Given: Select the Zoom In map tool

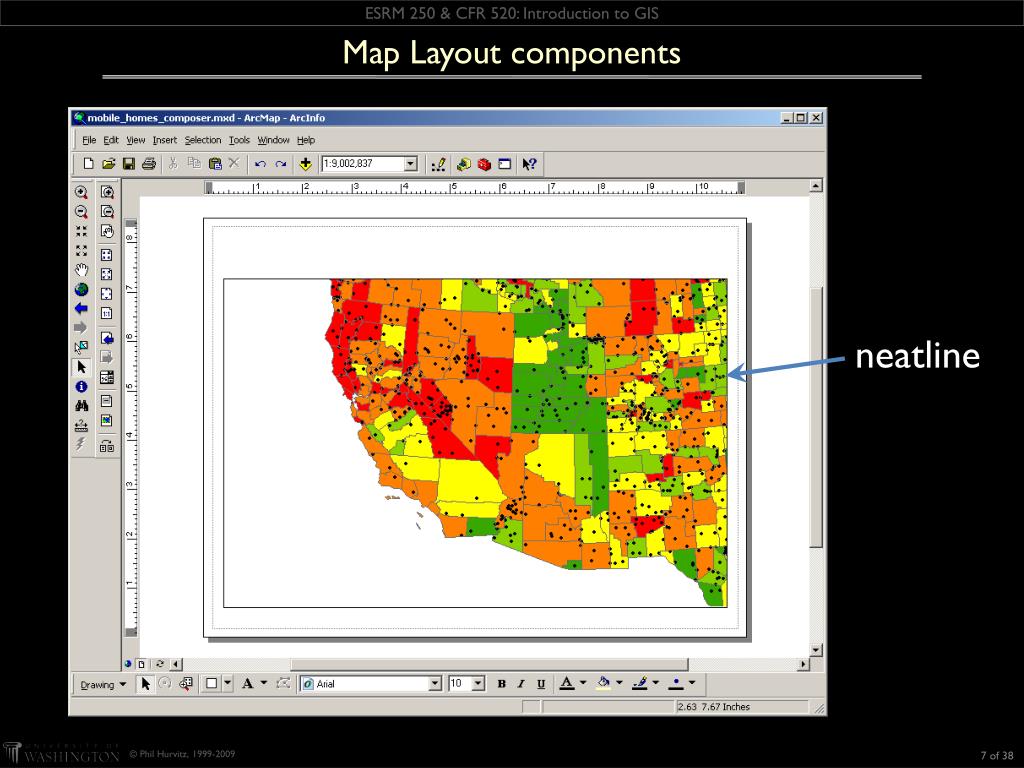Looking at the screenshot, I should pyautogui.click(x=81, y=192).
